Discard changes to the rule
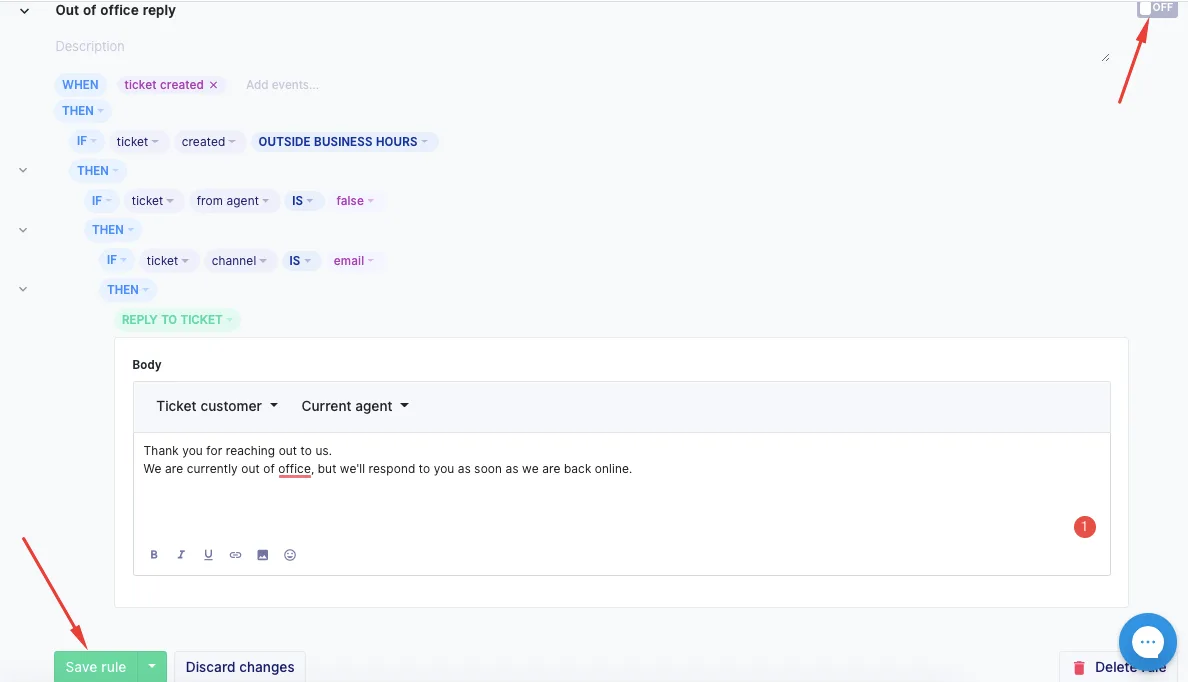The image size is (1188, 682). (x=240, y=667)
